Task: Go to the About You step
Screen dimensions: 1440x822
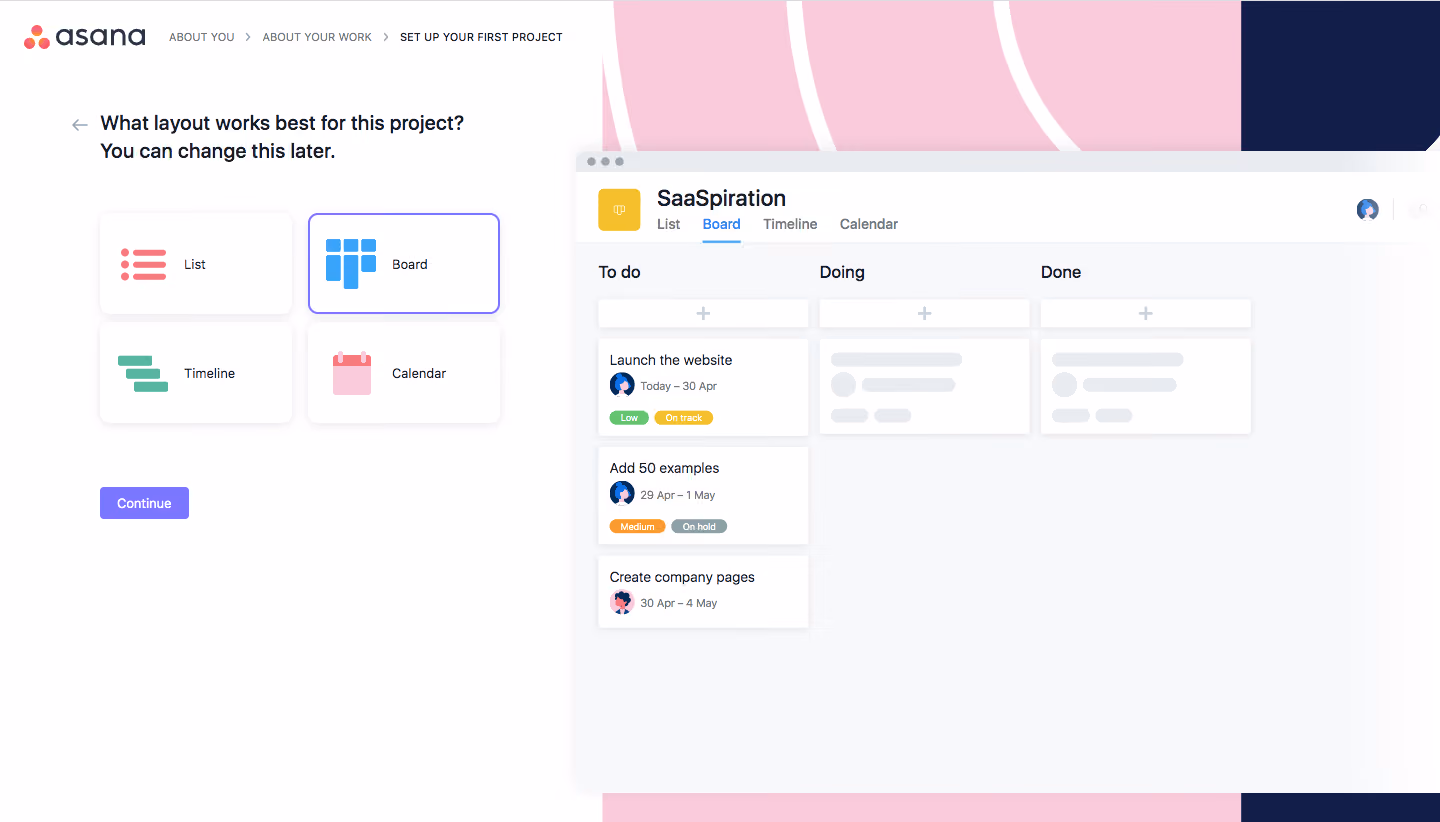Action: coord(202,37)
